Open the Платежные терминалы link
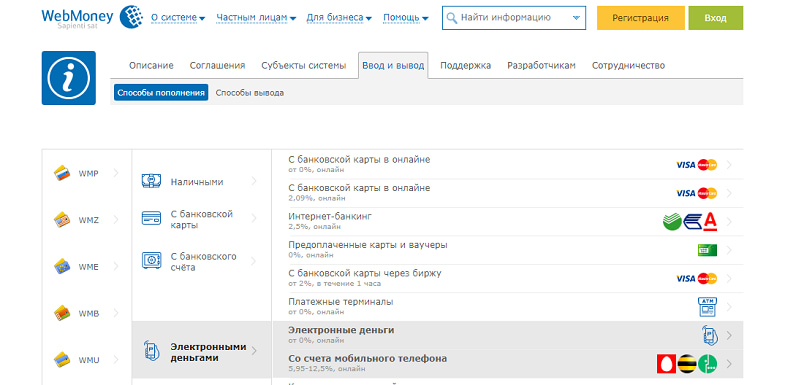This screenshot has height=385, width=785. click(x=340, y=302)
